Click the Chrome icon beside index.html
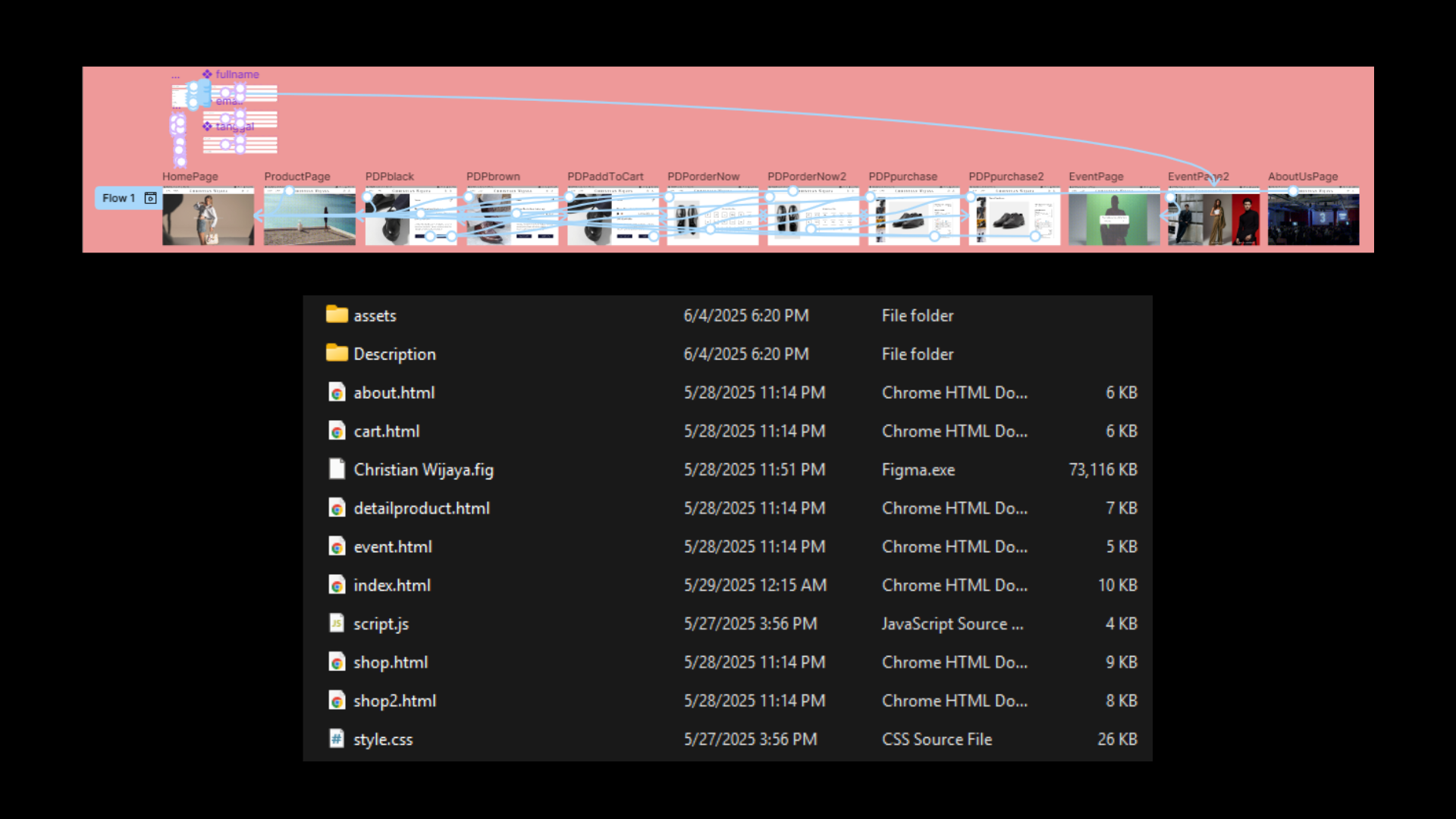The image size is (1456, 819). click(337, 585)
